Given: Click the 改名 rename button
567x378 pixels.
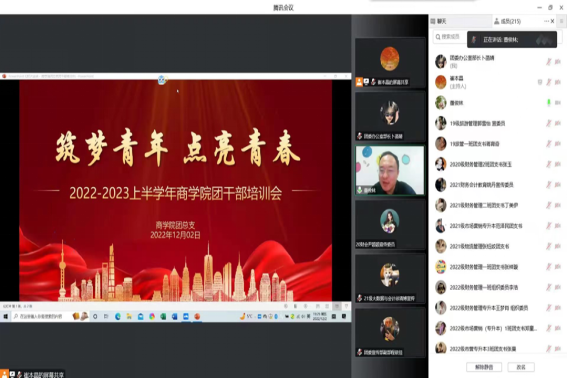Looking at the screenshot, I should [x=521, y=367].
